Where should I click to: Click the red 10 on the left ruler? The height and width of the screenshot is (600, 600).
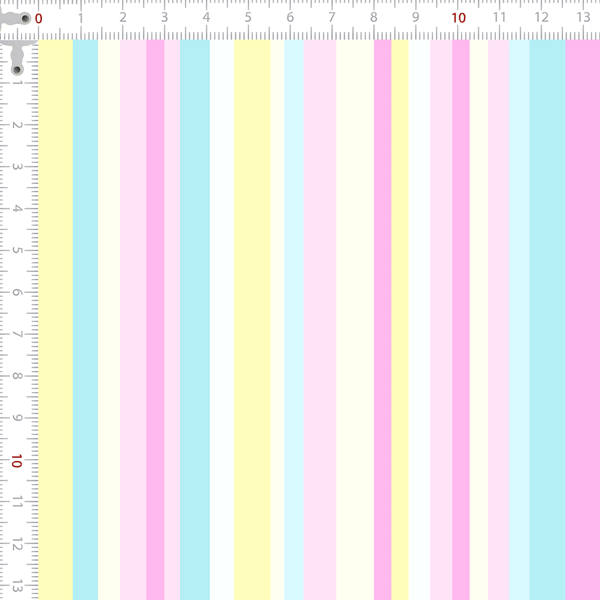[18, 462]
